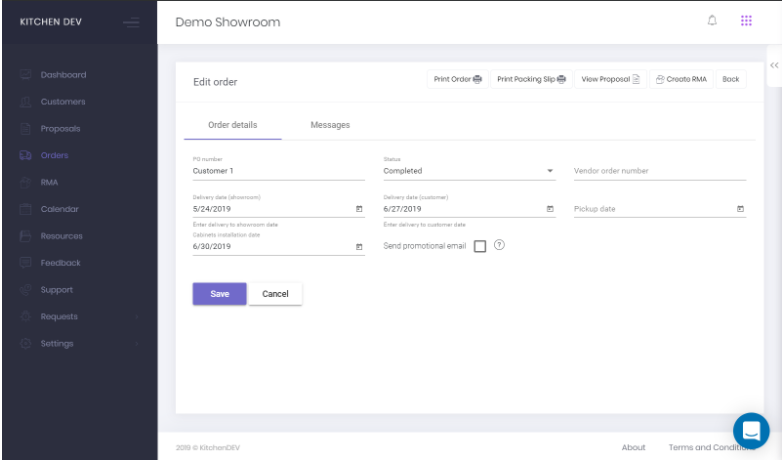Click the 6/27/2019 customer delivery field
Viewport: 783px width, 465px height.
click(x=469, y=209)
